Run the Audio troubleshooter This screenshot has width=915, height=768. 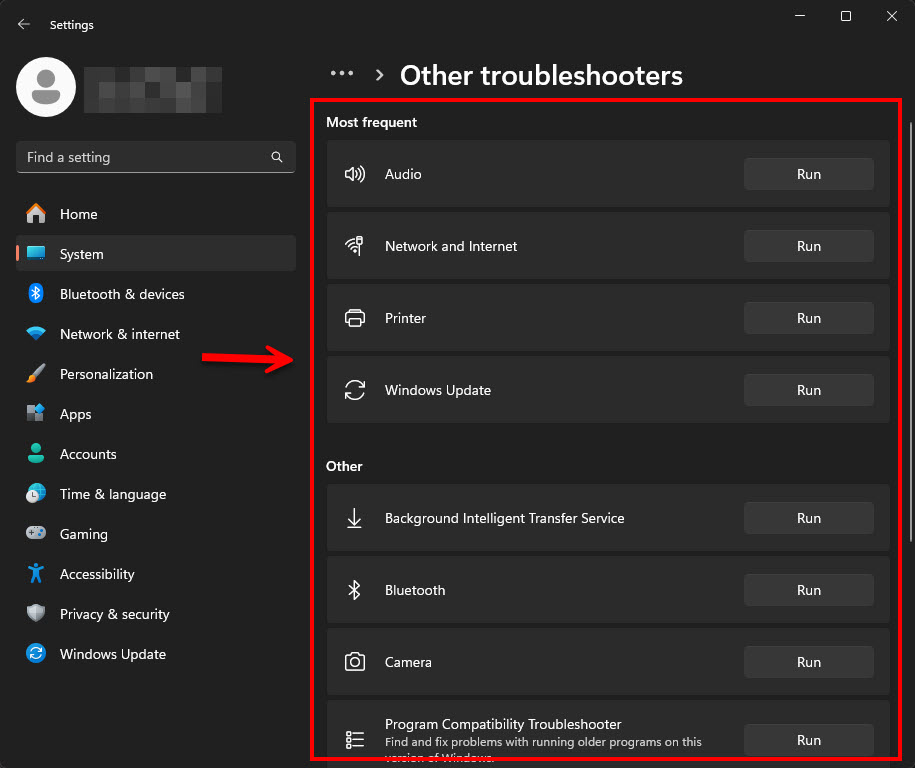(809, 174)
